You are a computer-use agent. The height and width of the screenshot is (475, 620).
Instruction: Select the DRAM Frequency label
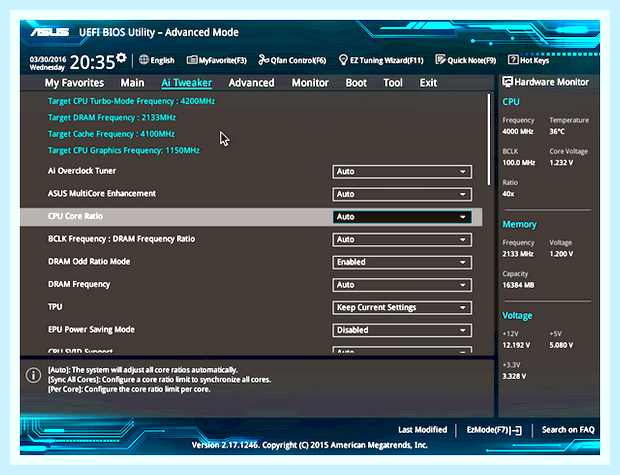pyautogui.click(x=79, y=284)
